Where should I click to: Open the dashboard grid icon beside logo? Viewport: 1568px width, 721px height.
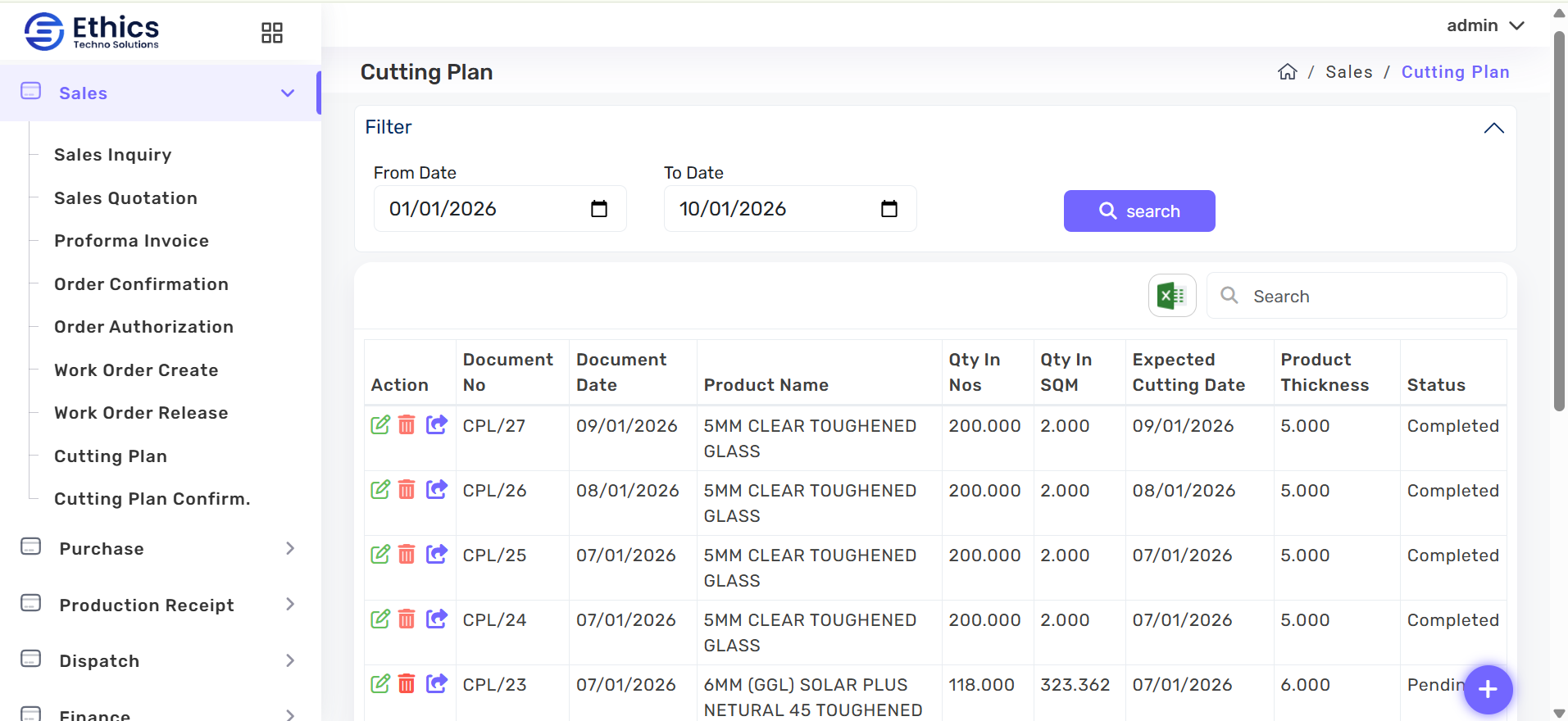(271, 33)
